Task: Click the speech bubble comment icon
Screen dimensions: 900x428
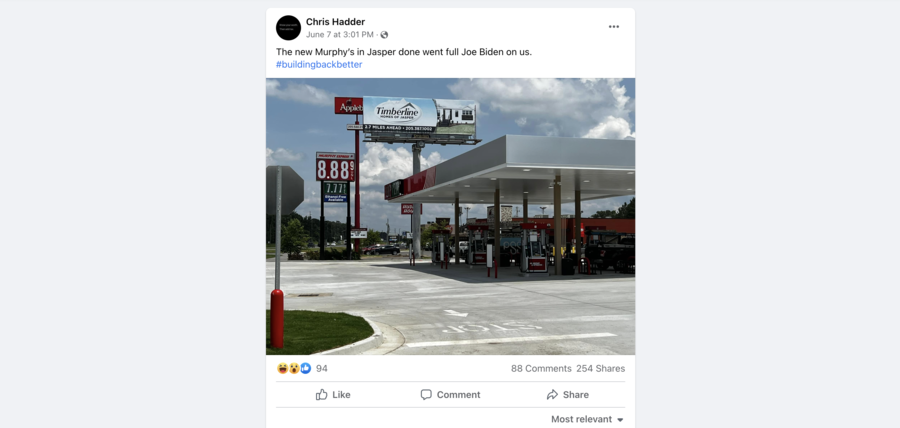Action: click(x=426, y=395)
